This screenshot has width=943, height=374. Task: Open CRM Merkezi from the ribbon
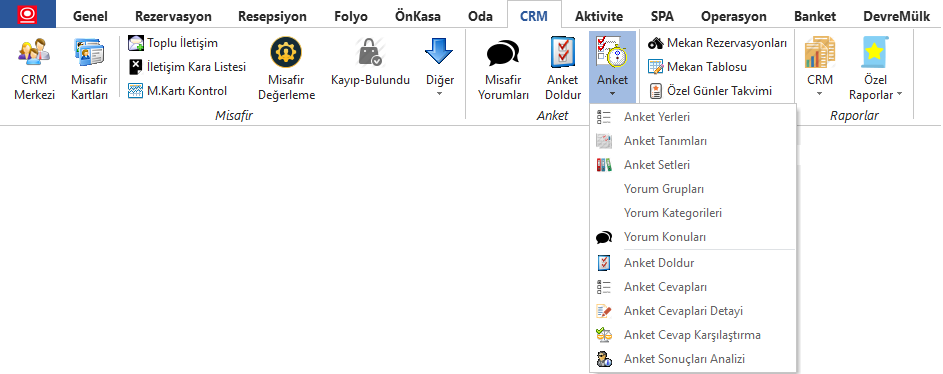point(34,69)
